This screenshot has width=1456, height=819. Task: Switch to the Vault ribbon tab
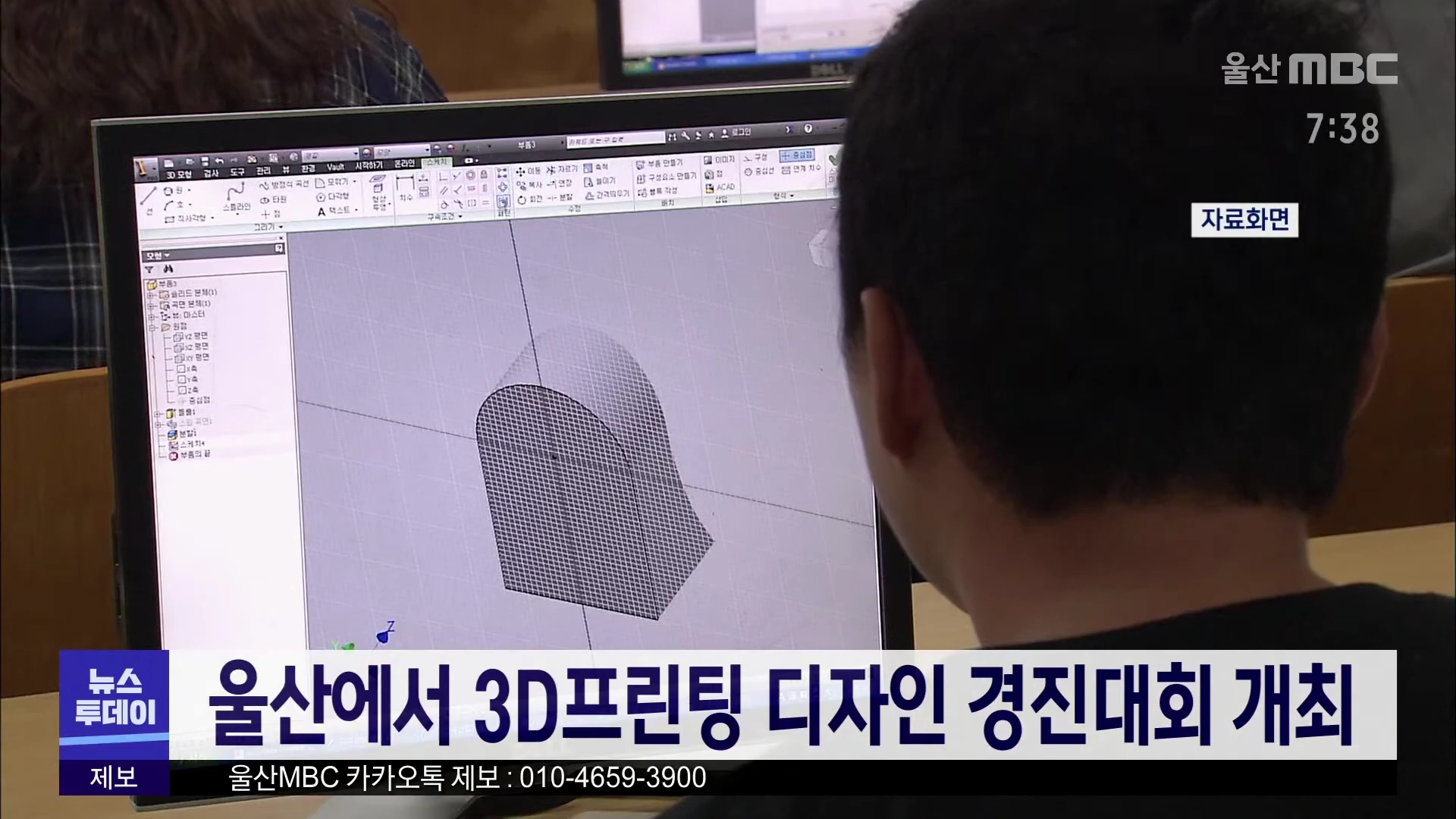point(335,167)
